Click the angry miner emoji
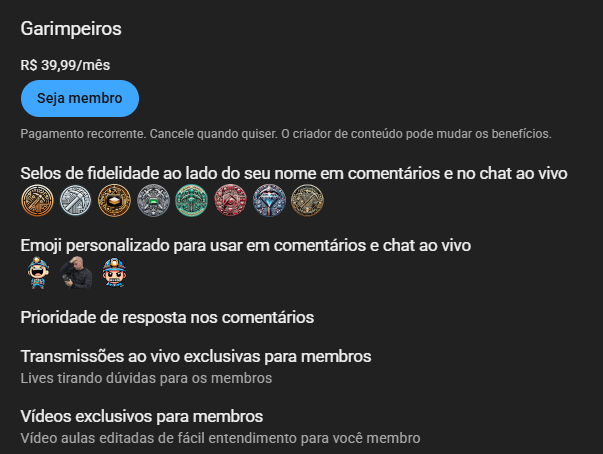 pos(114,273)
